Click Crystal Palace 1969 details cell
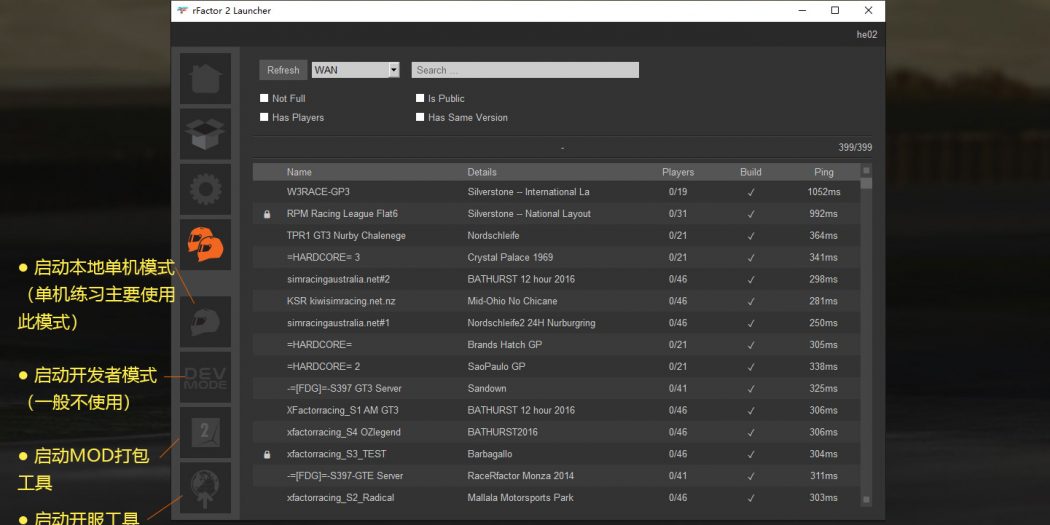Image resolution: width=1050 pixels, height=525 pixels. [510, 257]
